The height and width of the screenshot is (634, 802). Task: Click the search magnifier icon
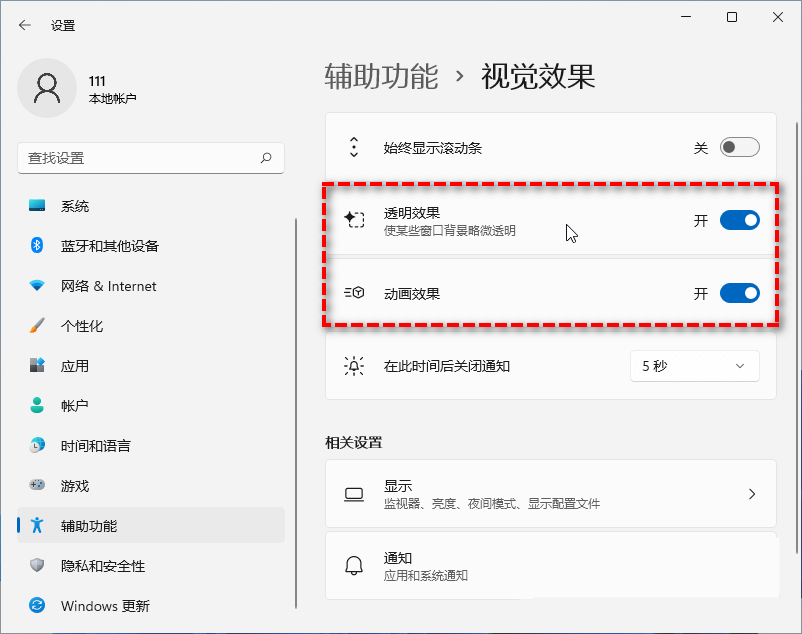tap(266, 158)
